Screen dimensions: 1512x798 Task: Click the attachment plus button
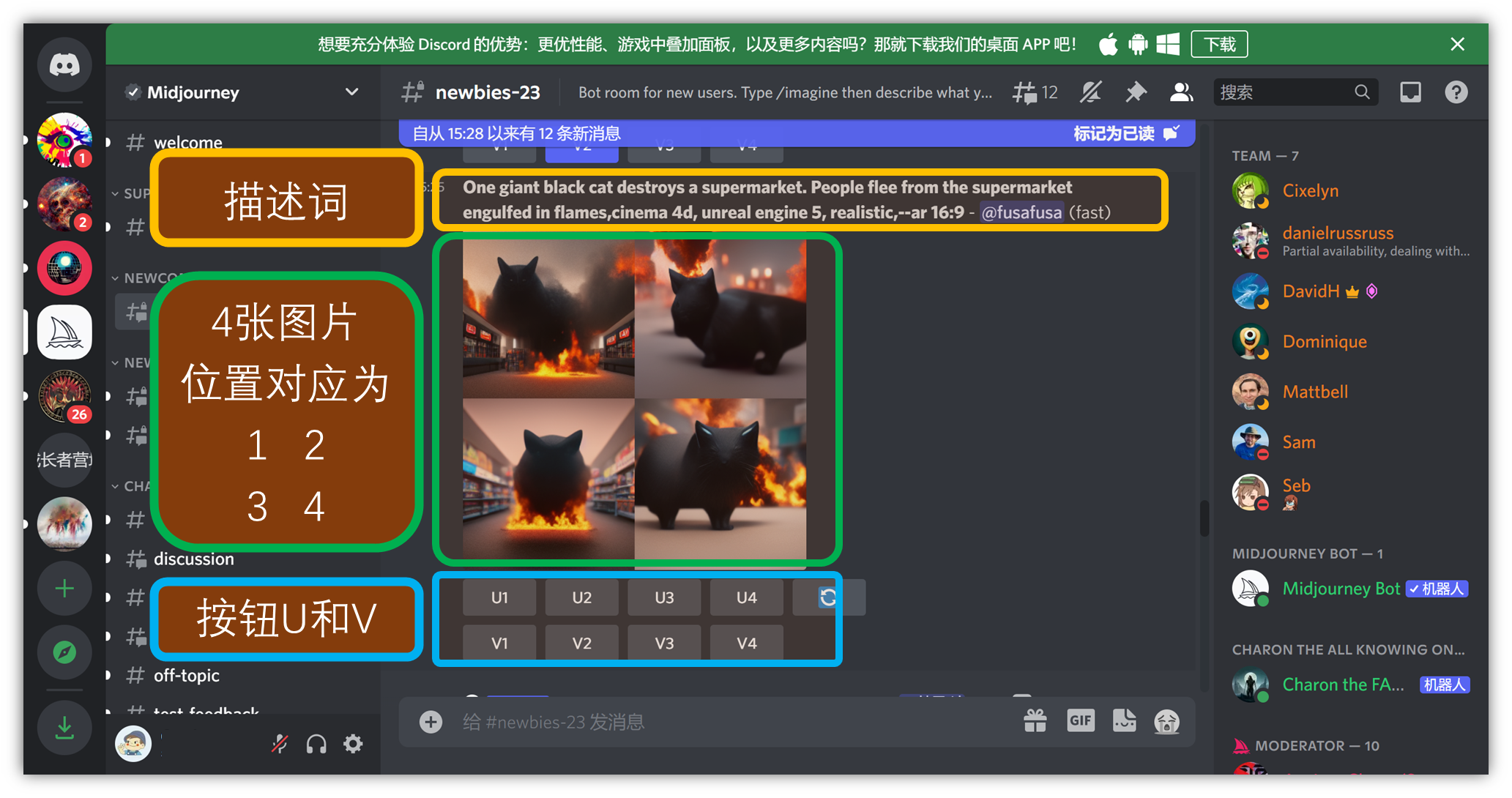[431, 722]
